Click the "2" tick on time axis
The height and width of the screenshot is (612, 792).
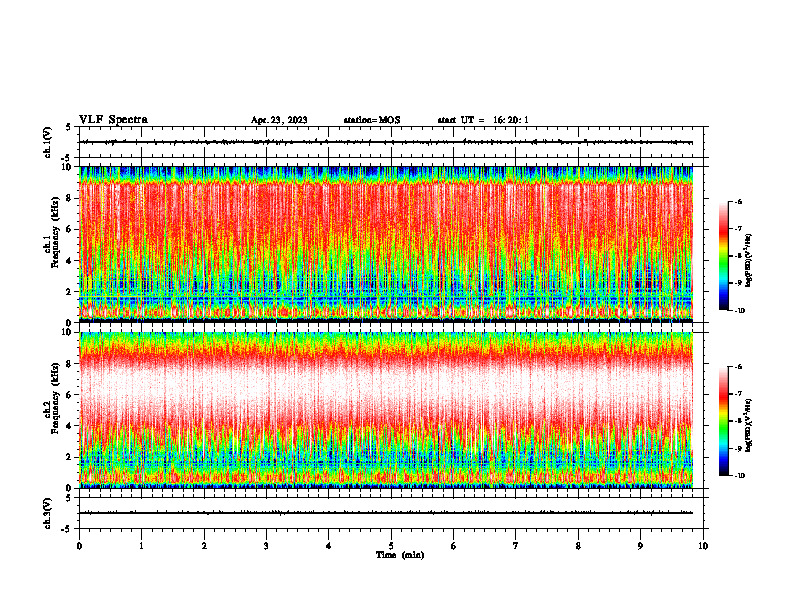(204, 546)
